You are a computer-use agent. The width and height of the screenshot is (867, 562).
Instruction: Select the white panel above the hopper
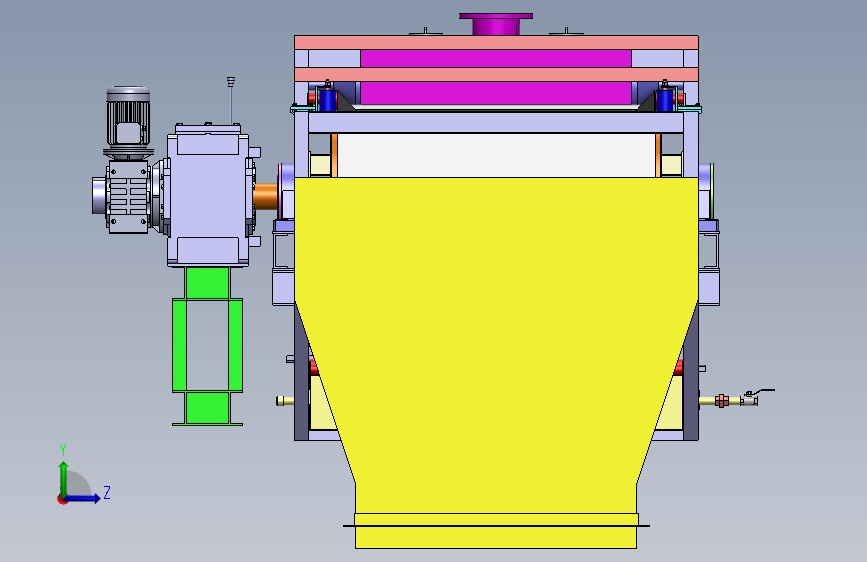click(x=496, y=155)
